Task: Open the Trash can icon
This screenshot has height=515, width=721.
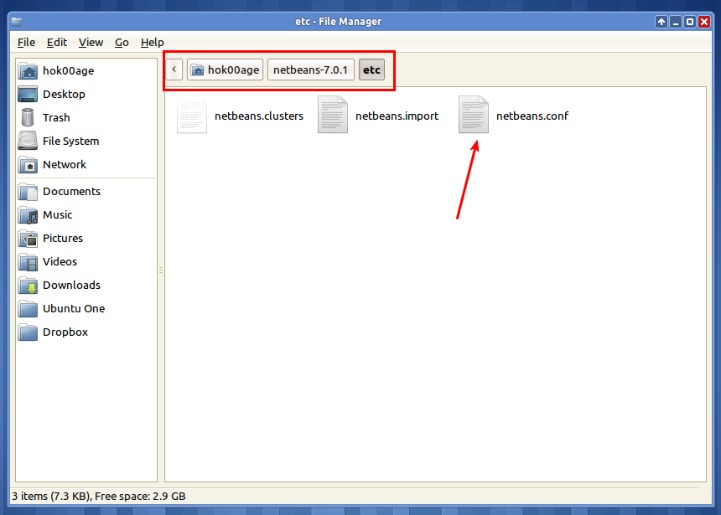Action: click(28, 118)
